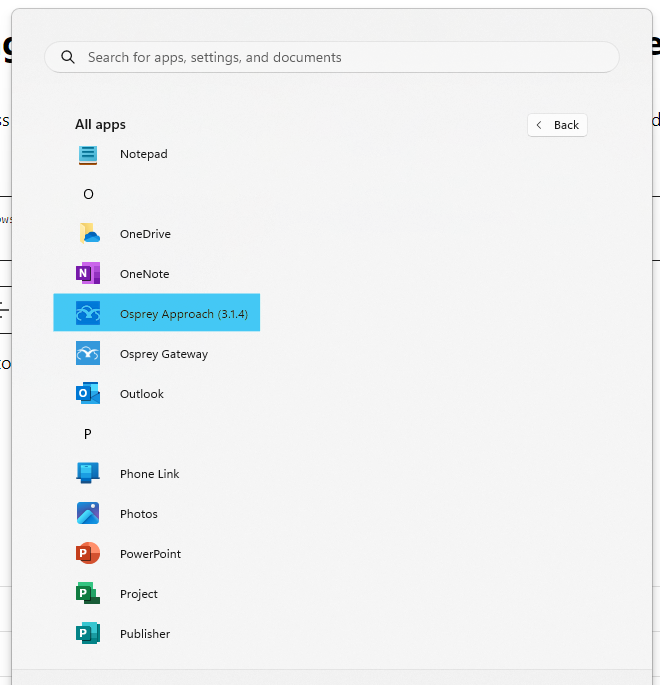Image resolution: width=660 pixels, height=685 pixels.
Task: Select the PowerPoint list entry
Action: click(x=156, y=554)
